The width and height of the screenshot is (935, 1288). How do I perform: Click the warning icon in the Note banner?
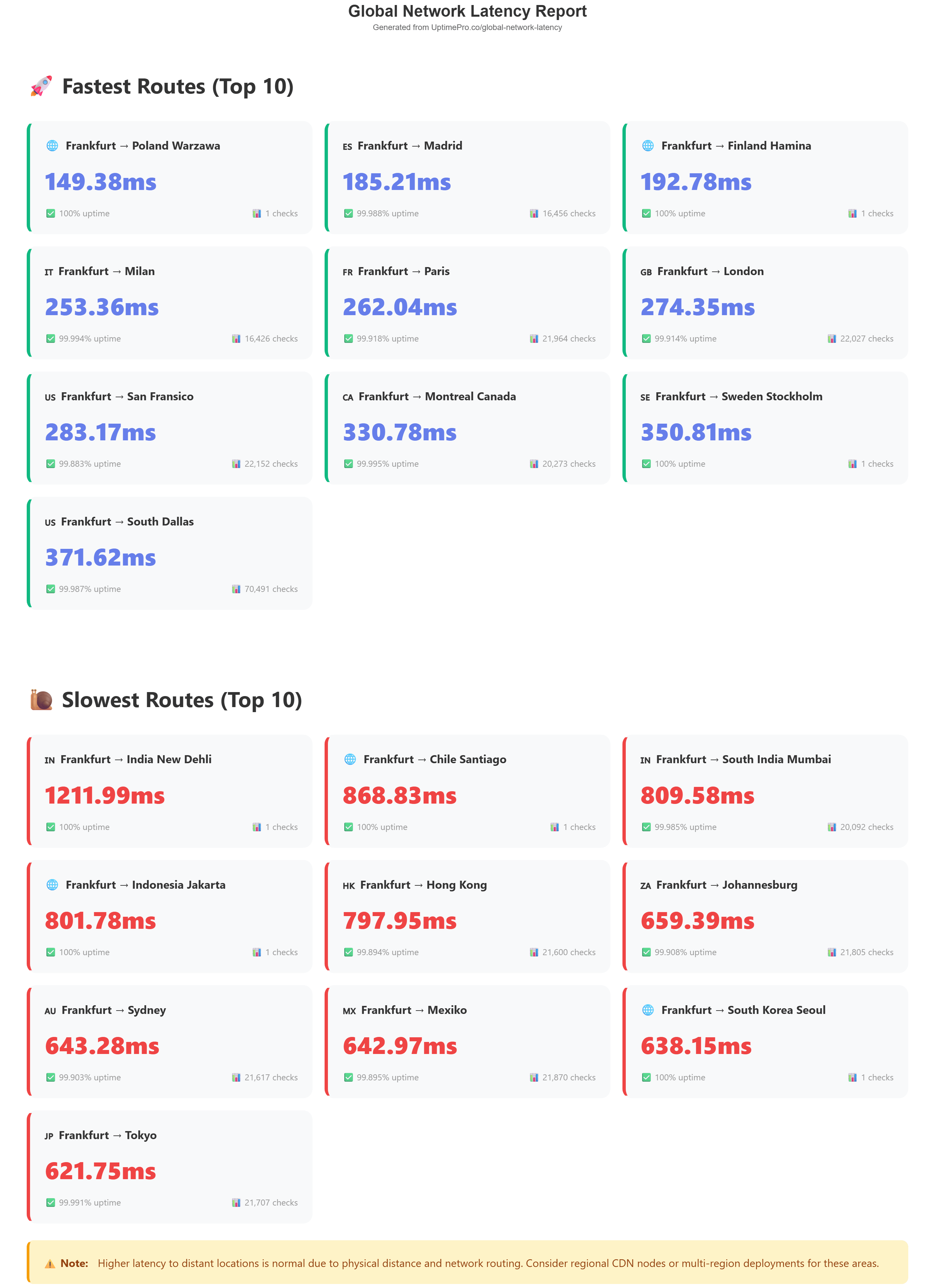coord(50,1264)
